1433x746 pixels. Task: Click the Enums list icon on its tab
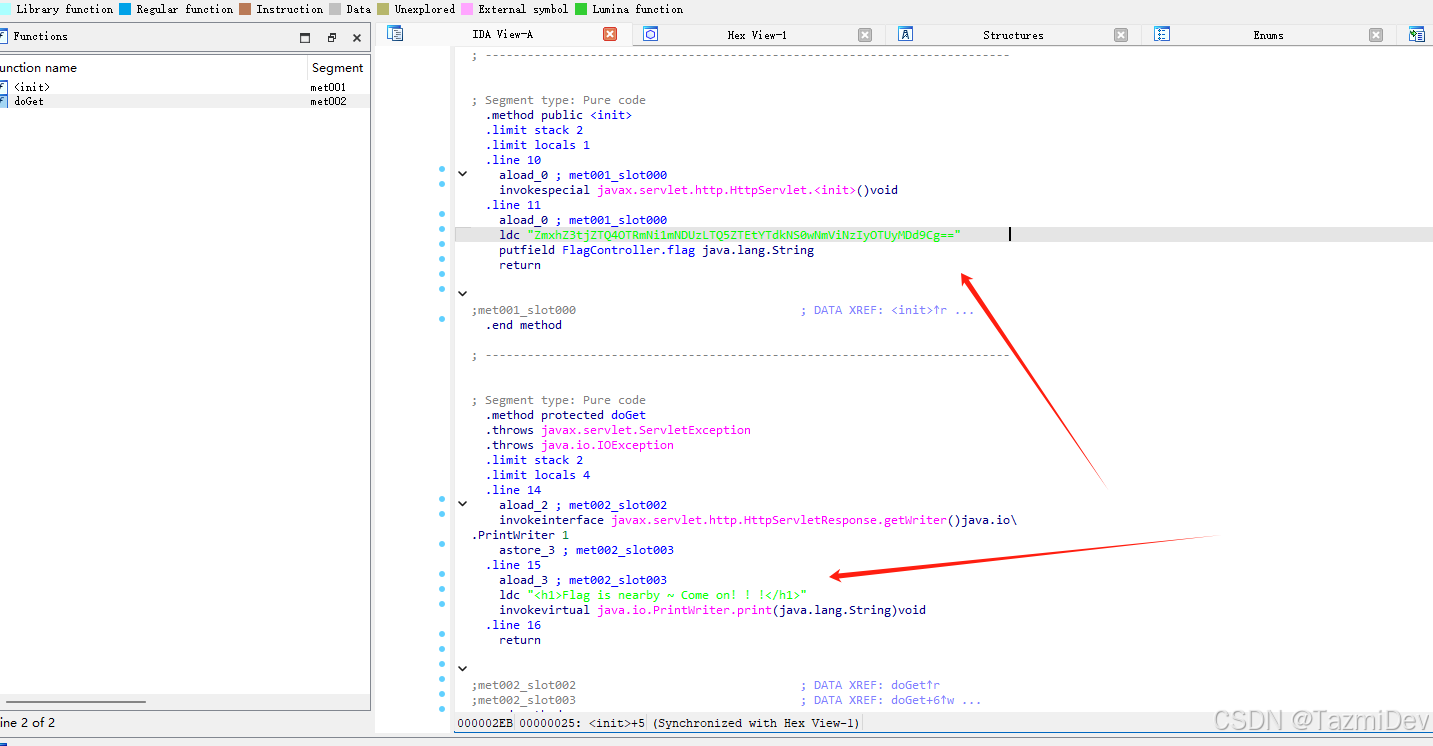coord(1162,33)
